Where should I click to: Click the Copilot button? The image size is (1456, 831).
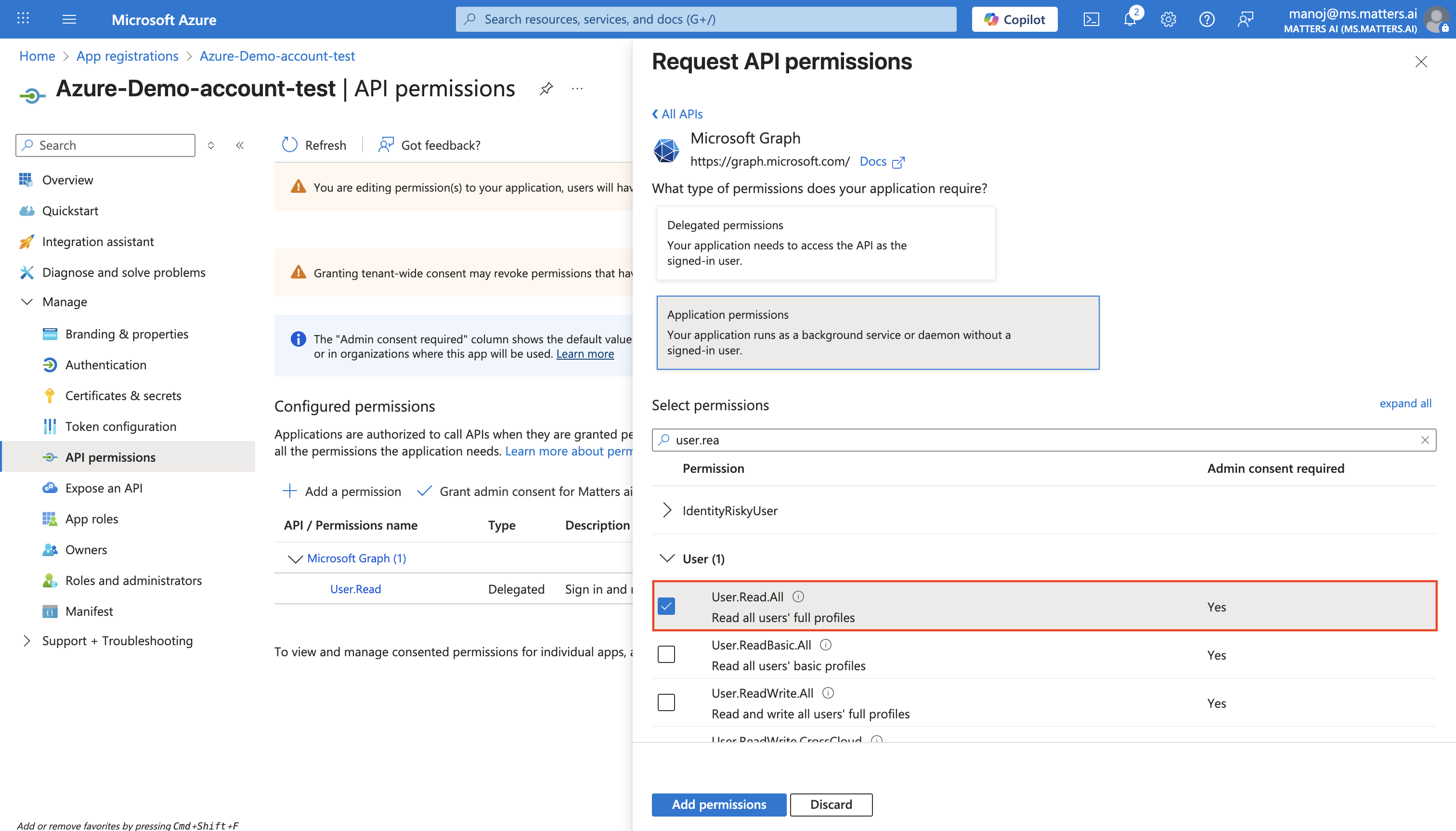click(x=1014, y=19)
